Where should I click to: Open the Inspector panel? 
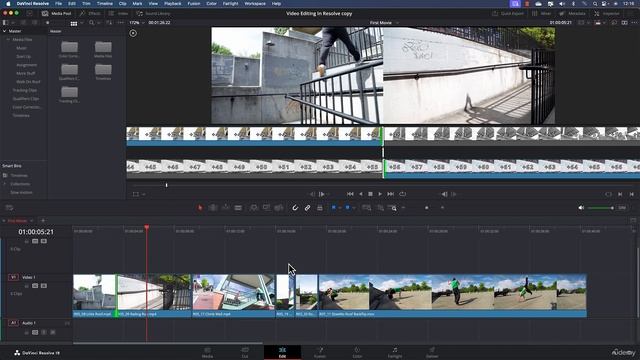[607, 13]
